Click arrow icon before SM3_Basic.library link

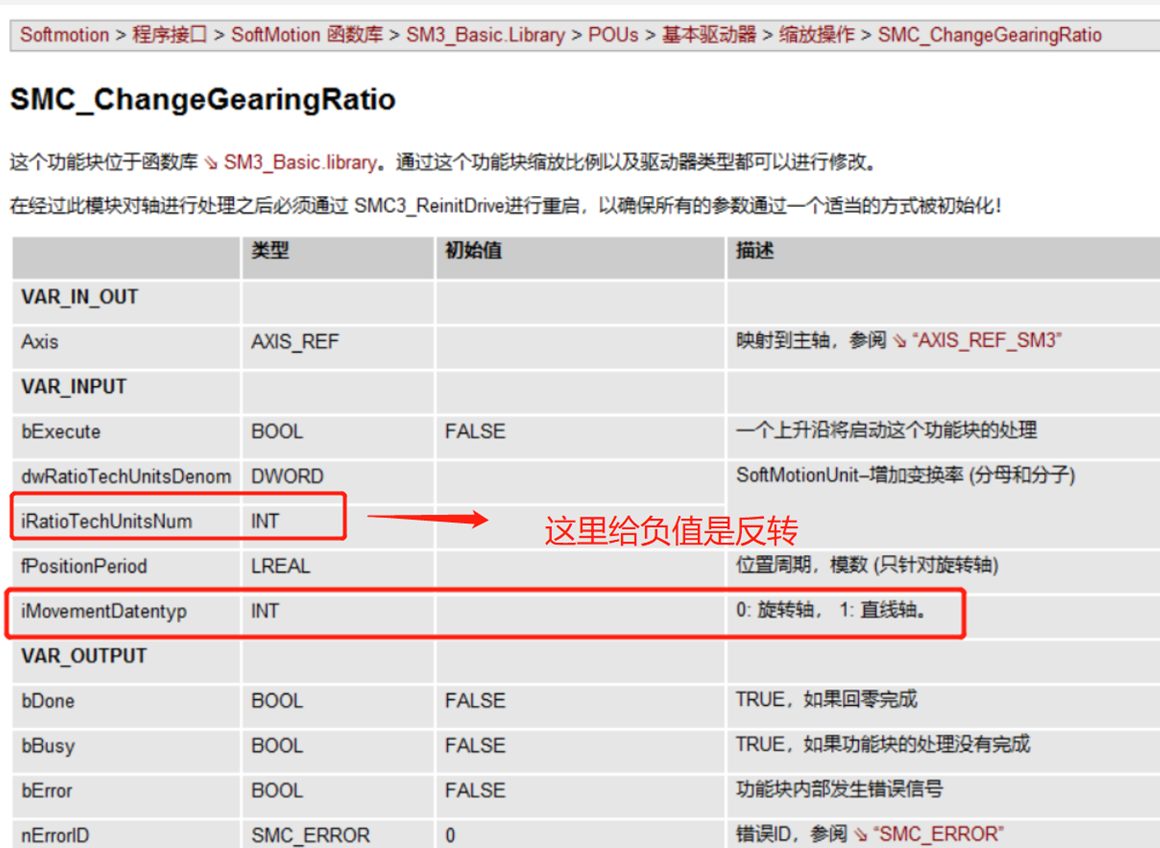click(211, 163)
